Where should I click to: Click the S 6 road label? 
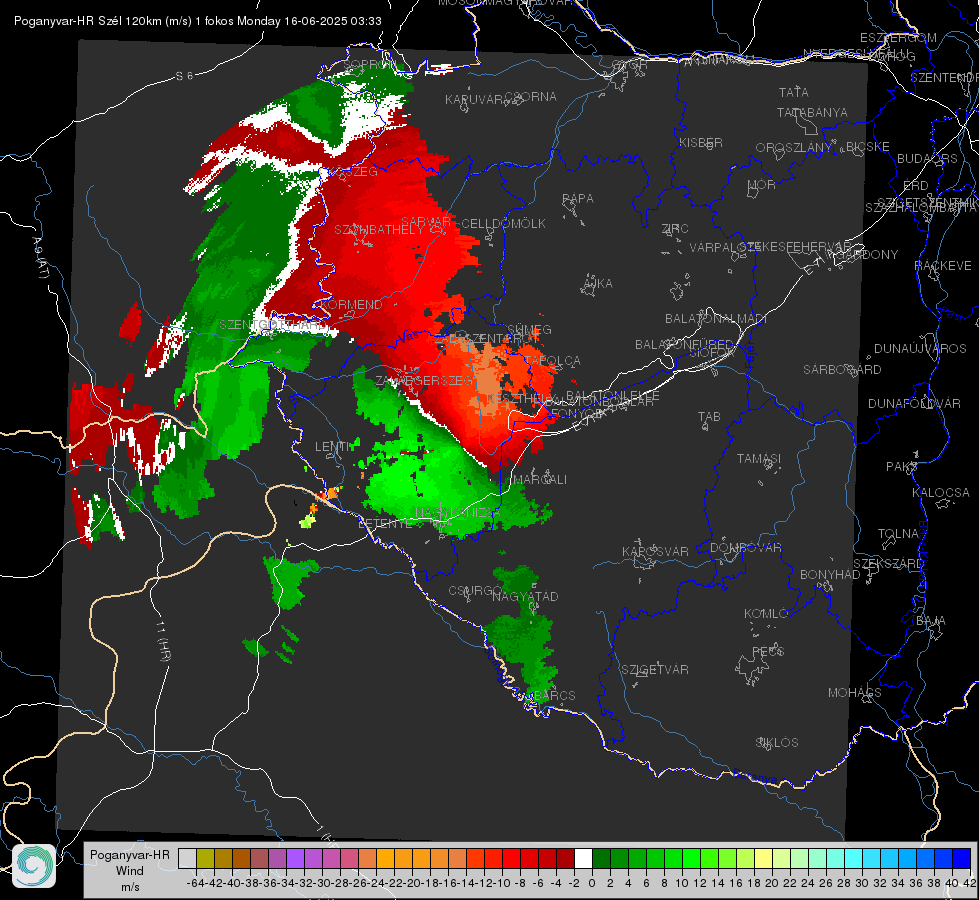pos(184,76)
